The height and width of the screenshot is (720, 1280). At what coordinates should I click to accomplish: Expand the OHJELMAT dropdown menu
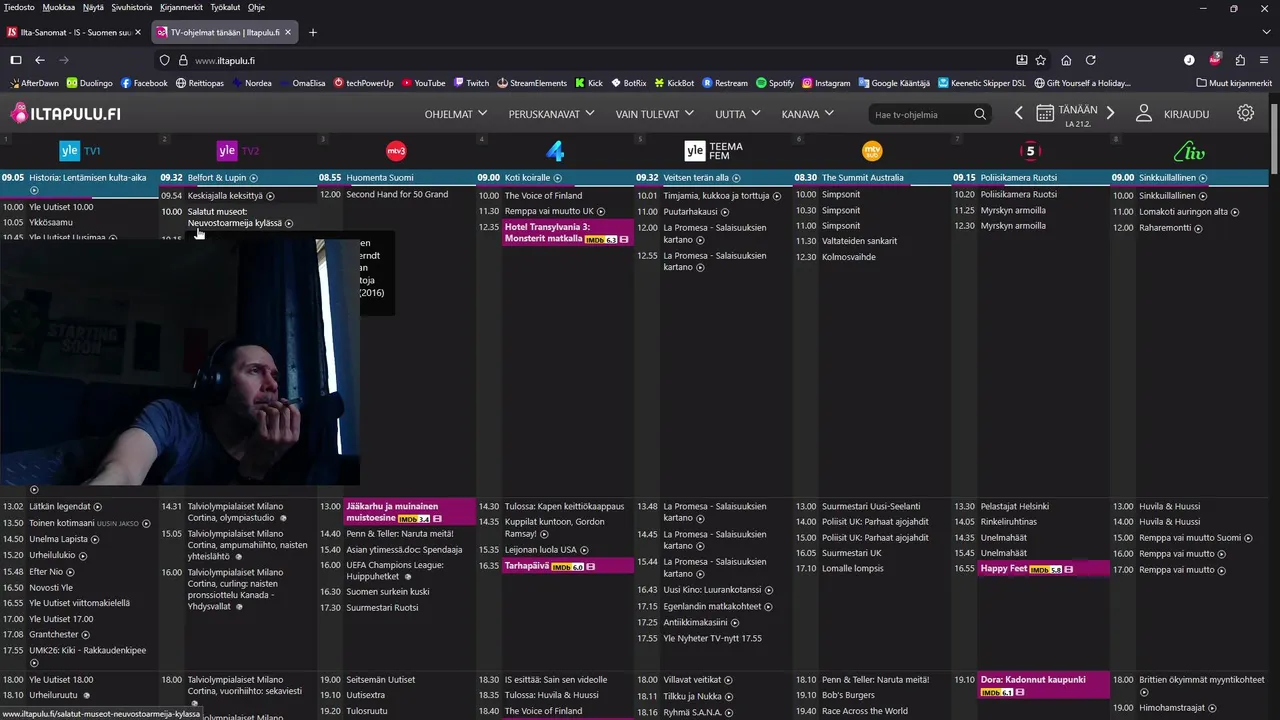pyautogui.click(x=456, y=114)
